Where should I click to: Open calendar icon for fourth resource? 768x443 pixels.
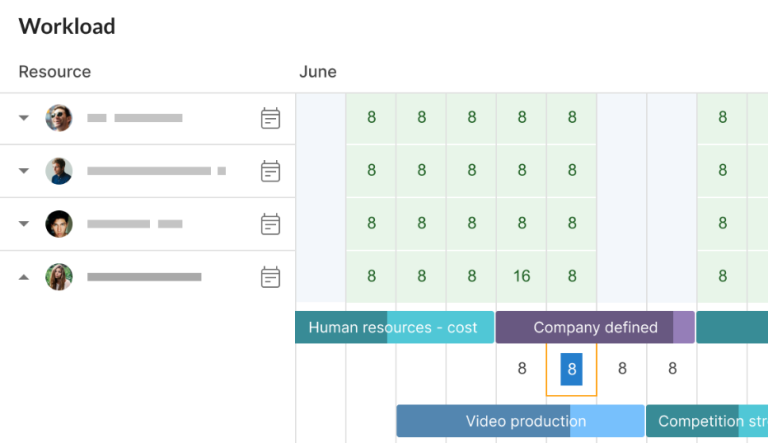(270, 277)
